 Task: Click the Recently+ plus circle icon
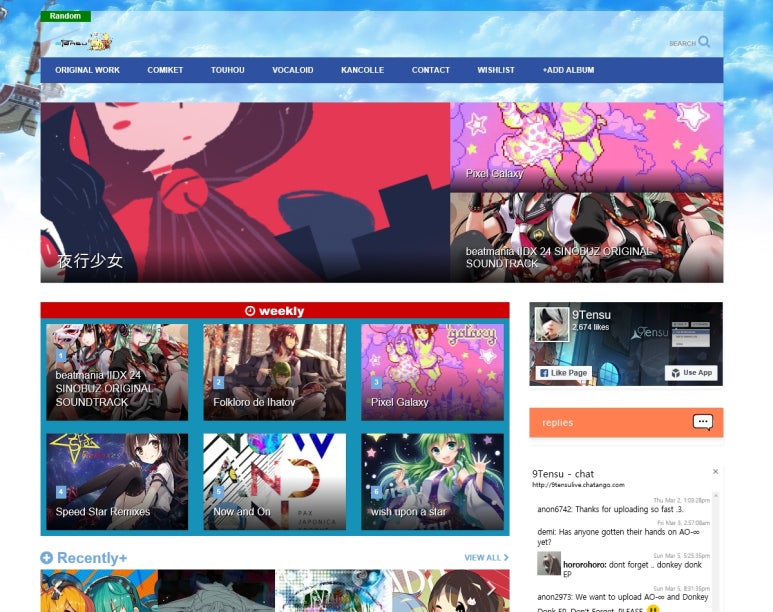coord(47,558)
